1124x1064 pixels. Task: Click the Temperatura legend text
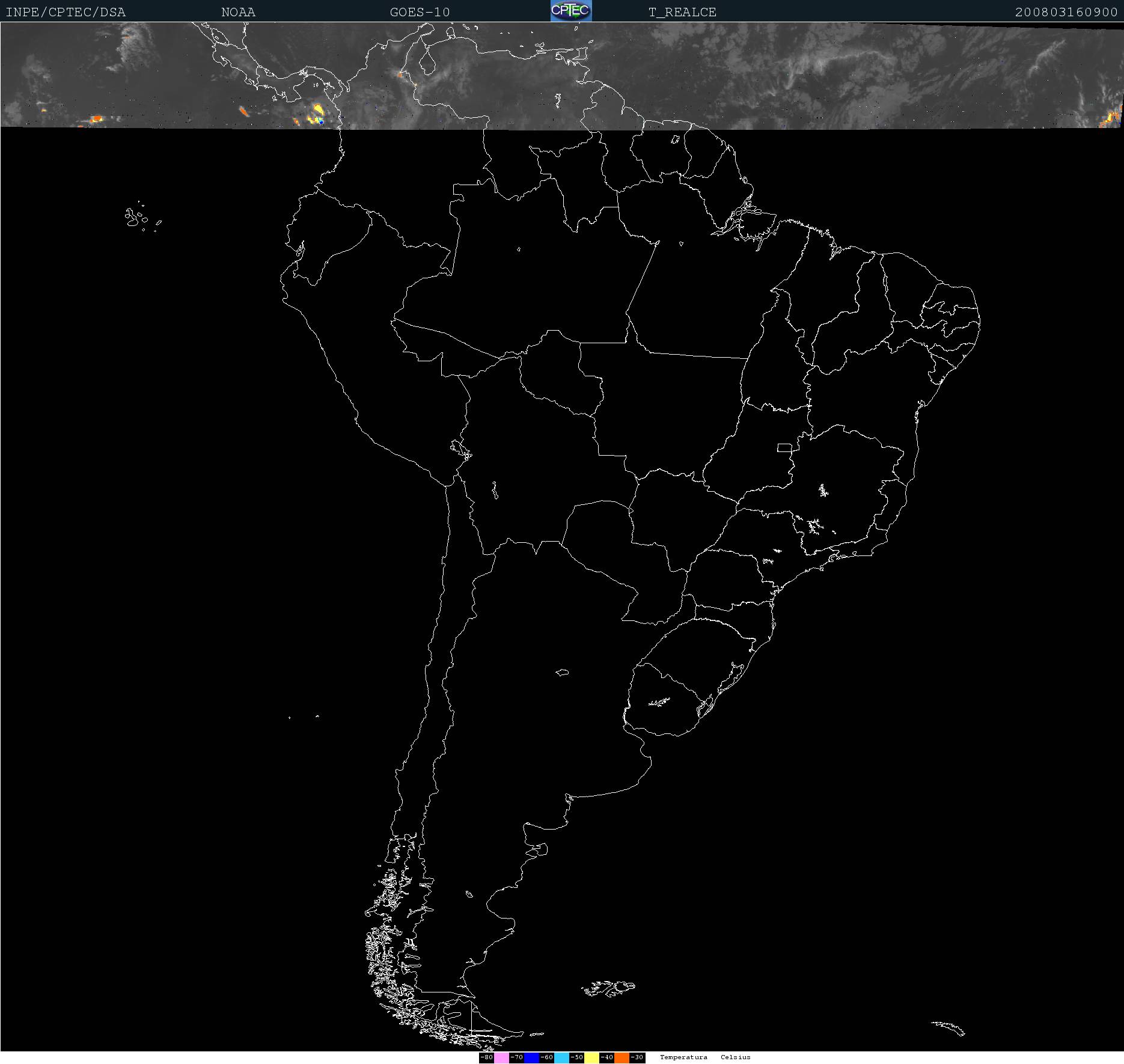[x=683, y=1057]
